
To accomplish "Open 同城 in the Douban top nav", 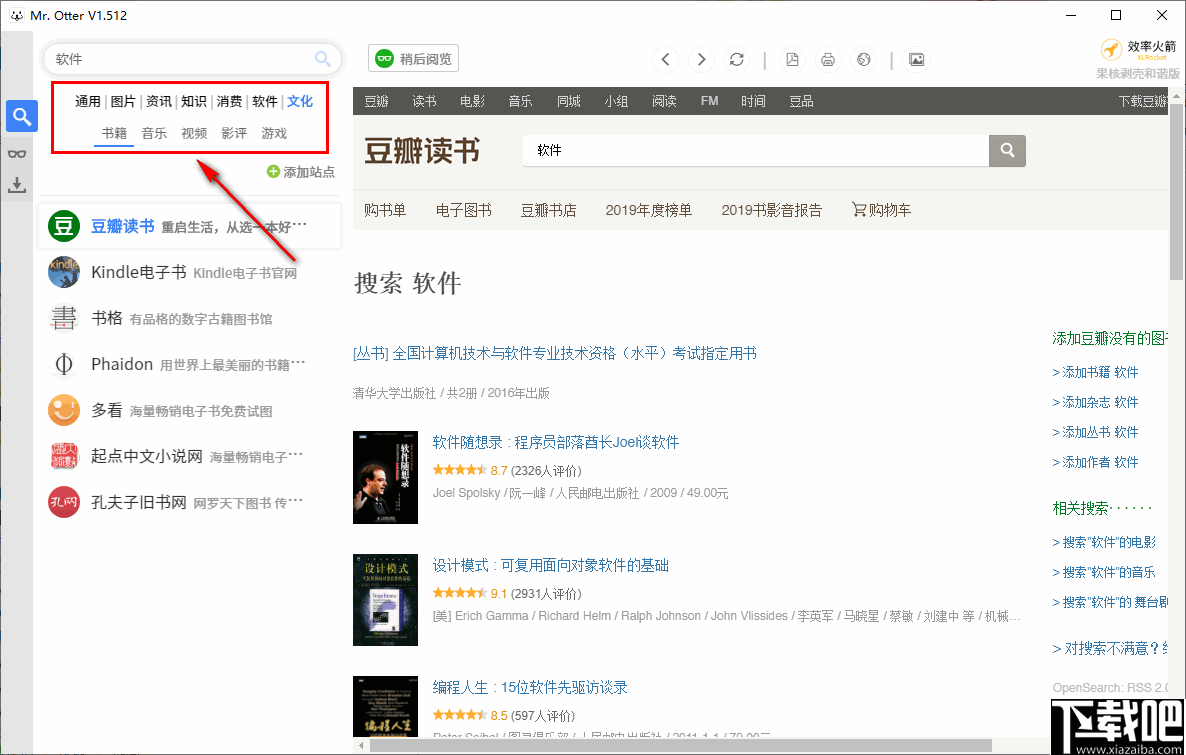I will [x=568, y=101].
